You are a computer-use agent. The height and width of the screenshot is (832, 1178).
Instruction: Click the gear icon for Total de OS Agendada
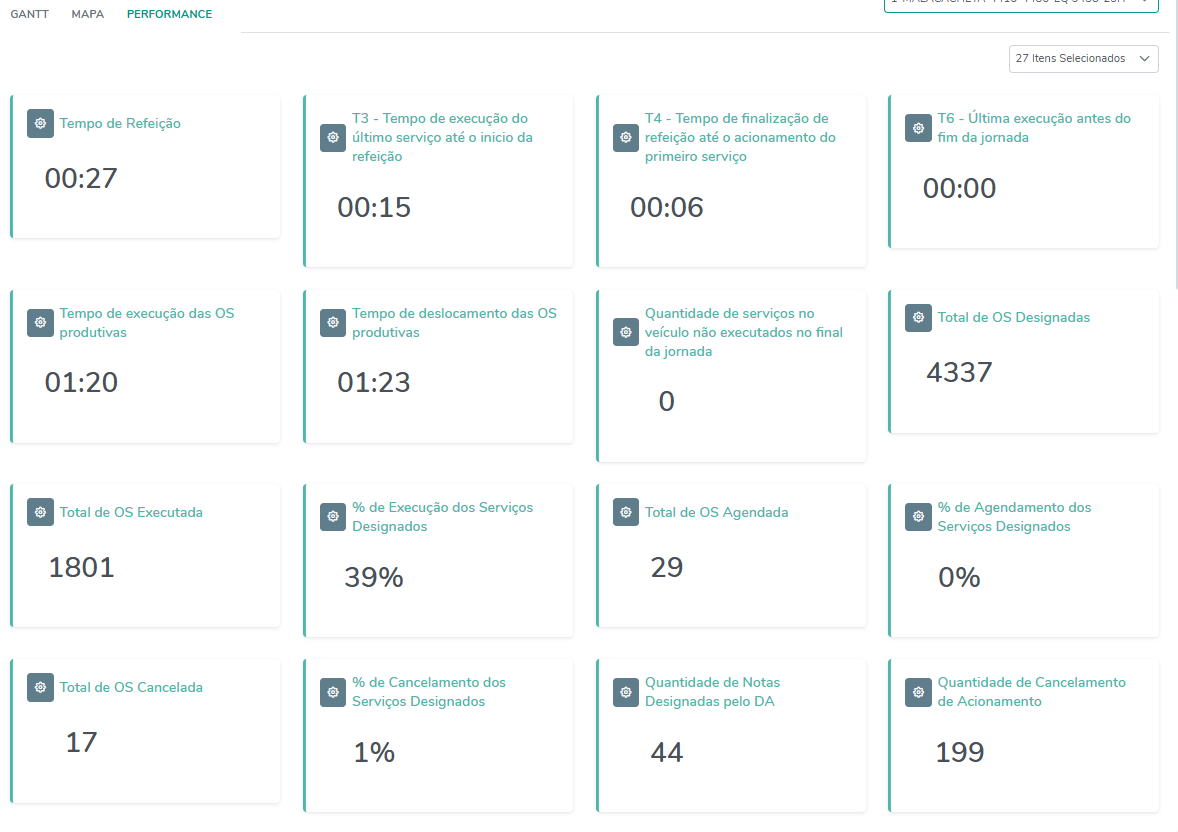[x=626, y=512]
